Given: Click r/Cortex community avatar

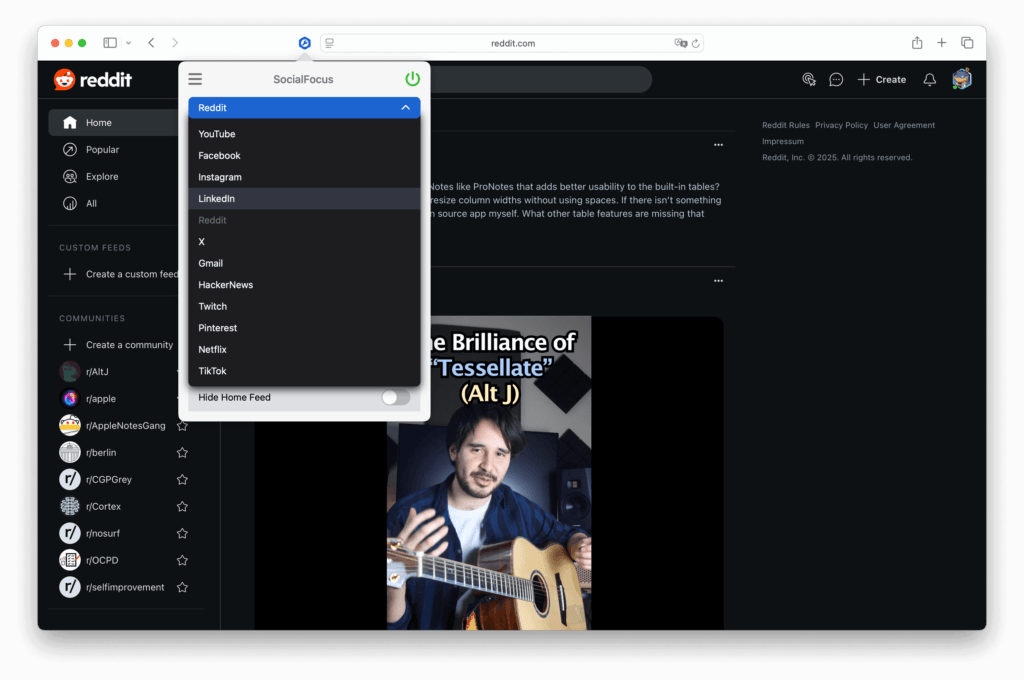Looking at the screenshot, I should [x=70, y=506].
